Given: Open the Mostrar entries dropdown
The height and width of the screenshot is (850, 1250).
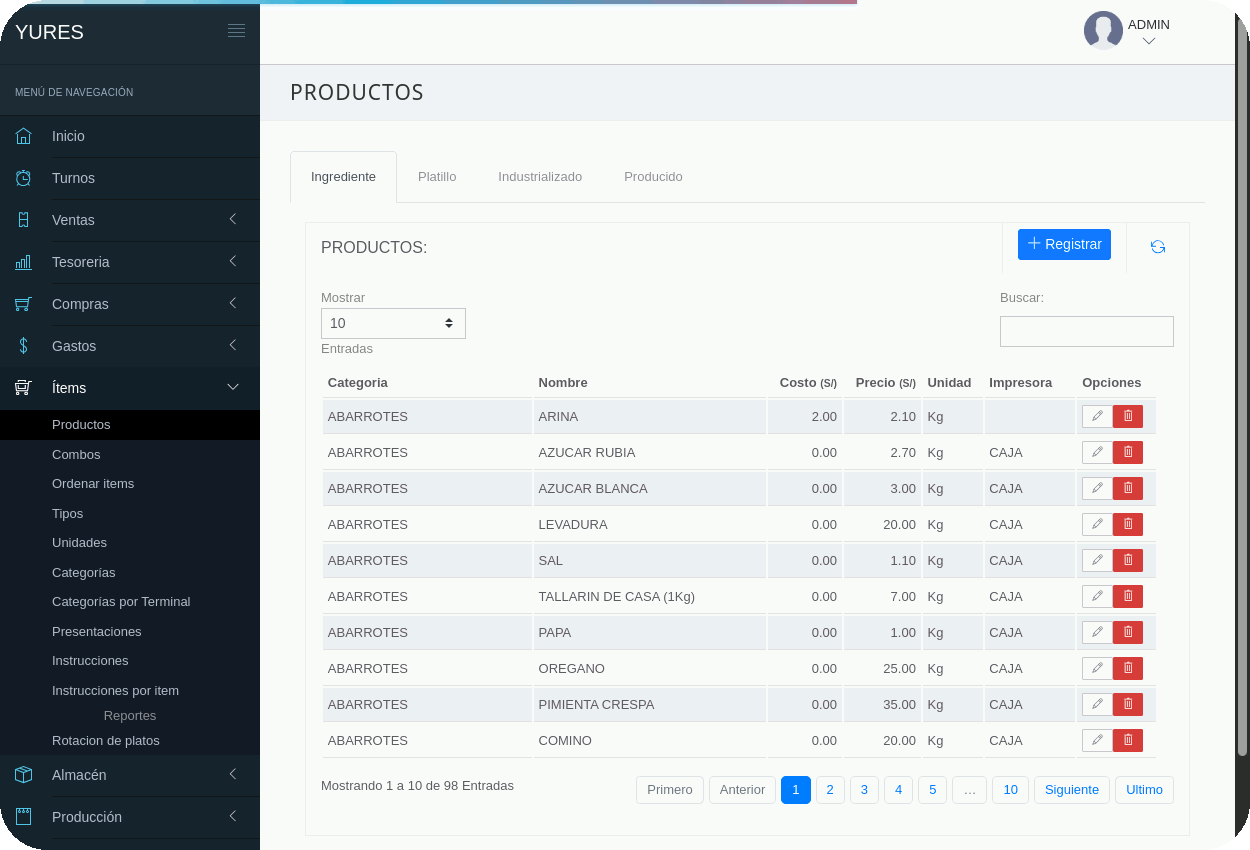Looking at the screenshot, I should point(393,323).
